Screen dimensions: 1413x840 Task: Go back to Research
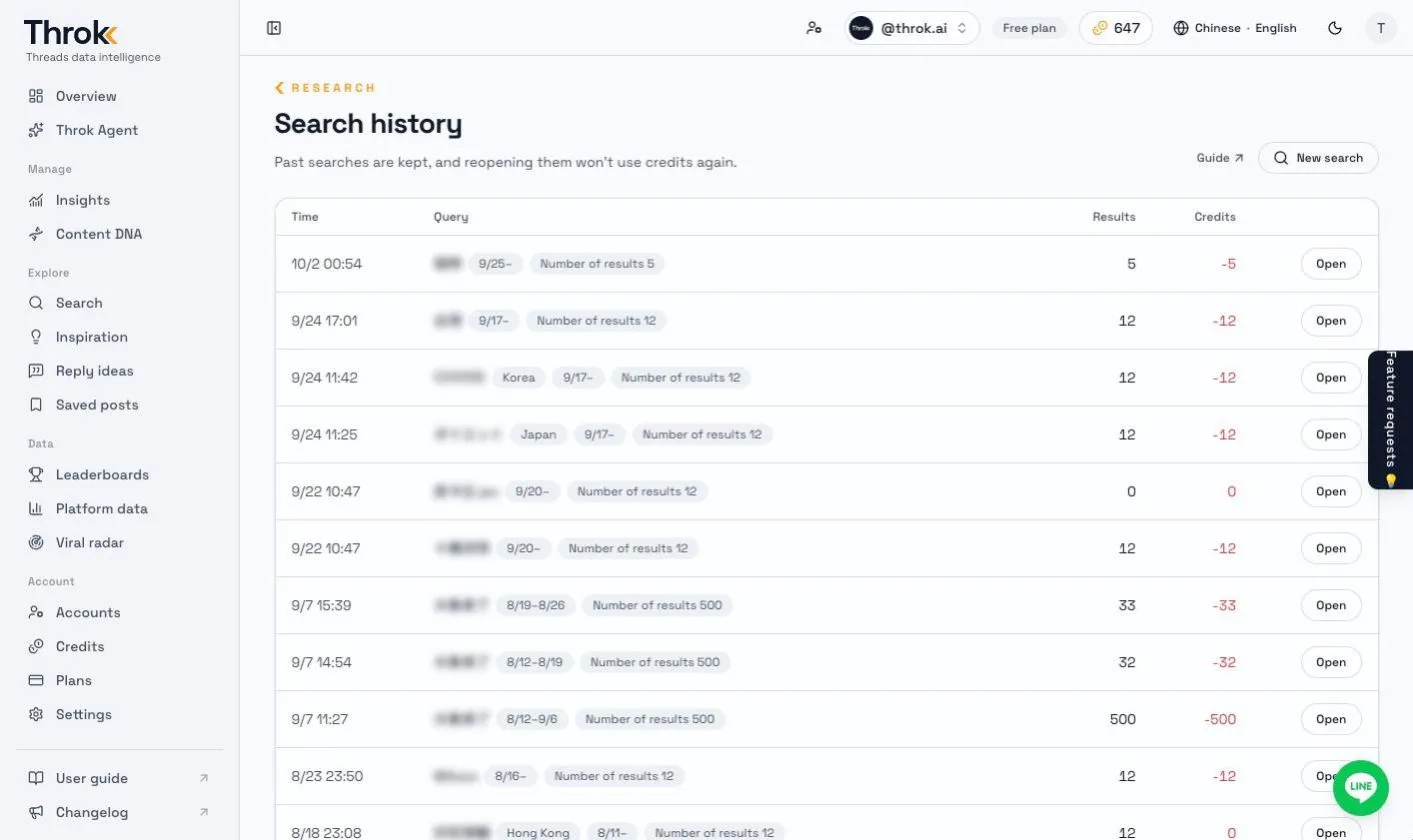pos(326,88)
